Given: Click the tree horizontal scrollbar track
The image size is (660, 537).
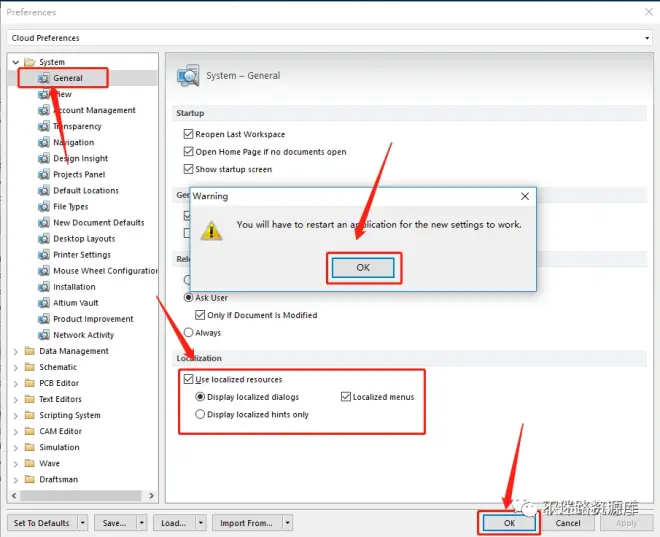Looking at the screenshot, I should pyautogui.click(x=81, y=496).
